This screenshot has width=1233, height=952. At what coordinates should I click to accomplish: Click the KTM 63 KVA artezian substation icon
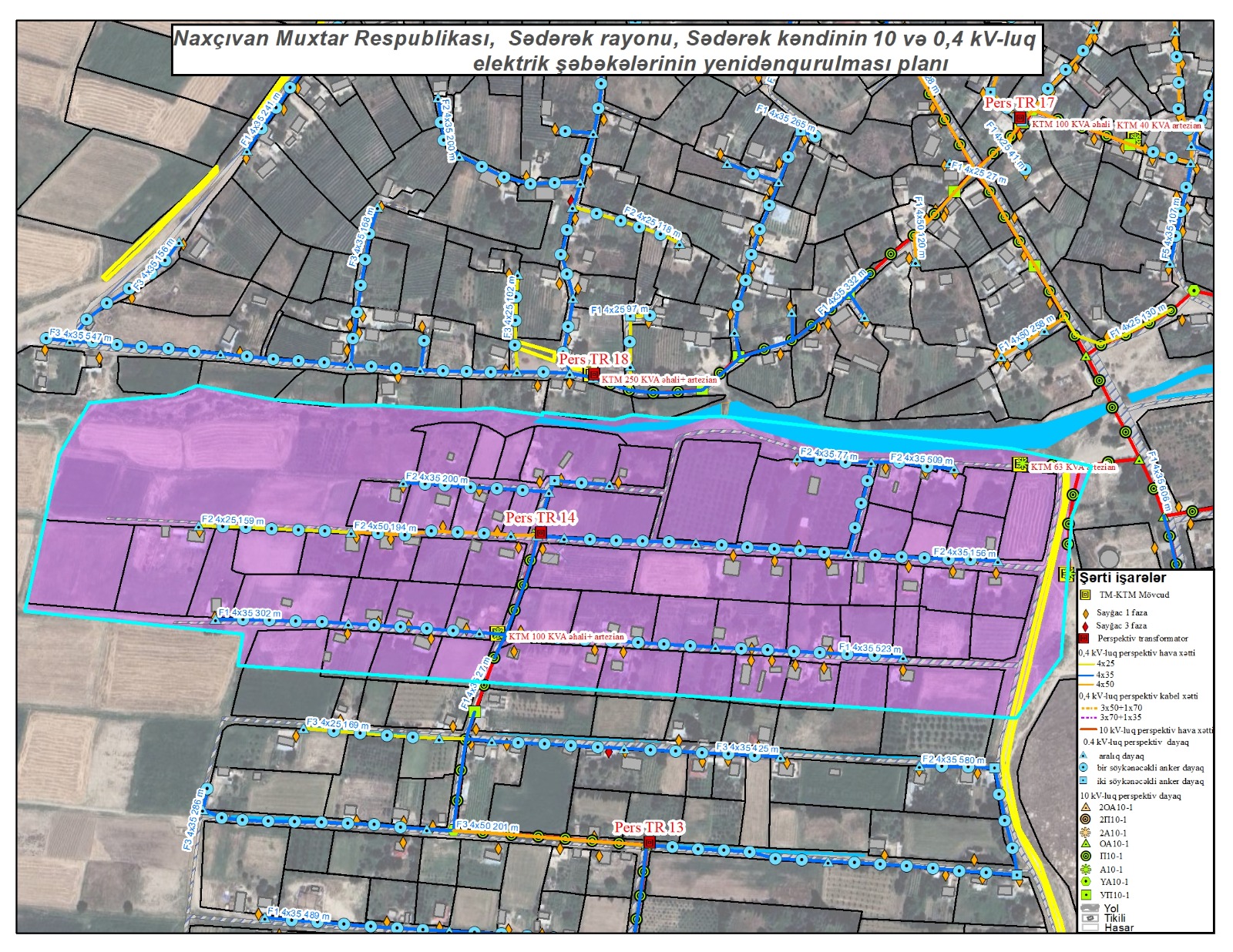pos(1020,464)
